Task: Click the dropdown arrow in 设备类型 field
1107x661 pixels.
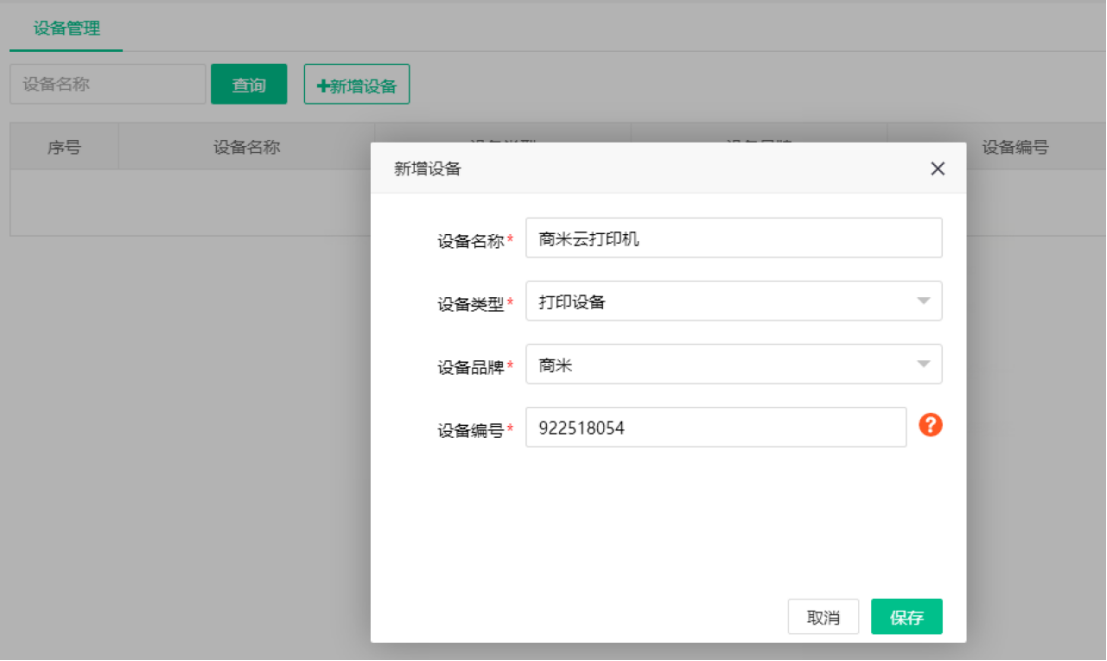Action: coord(923,301)
